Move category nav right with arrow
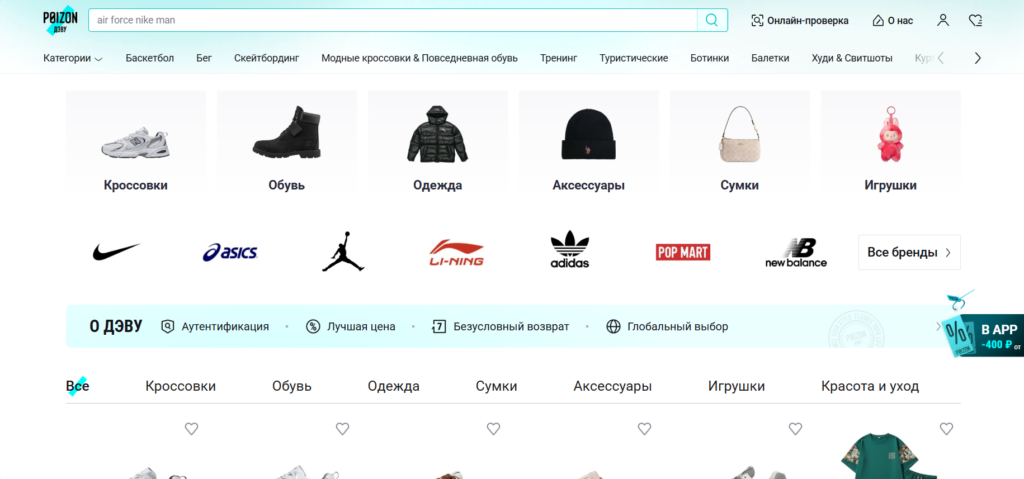 coord(978,58)
